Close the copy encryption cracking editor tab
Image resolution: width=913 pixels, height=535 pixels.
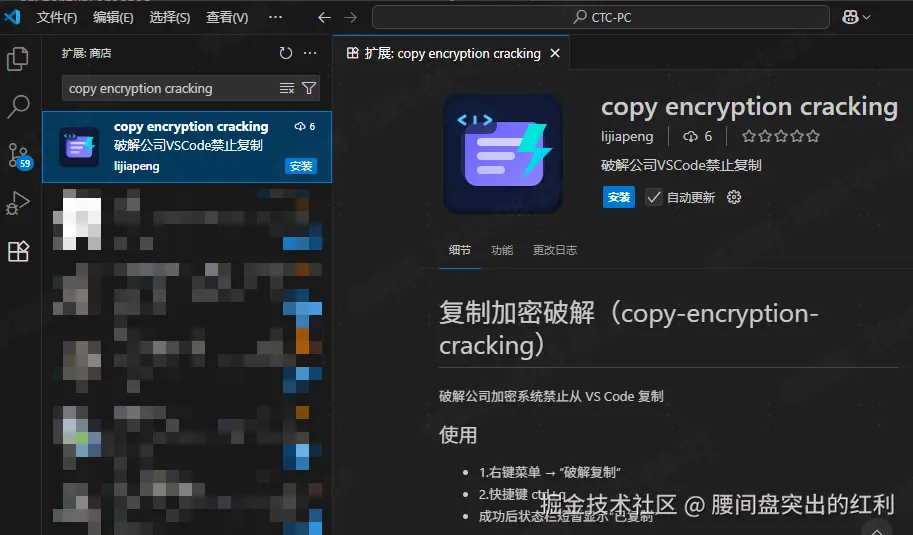555,53
